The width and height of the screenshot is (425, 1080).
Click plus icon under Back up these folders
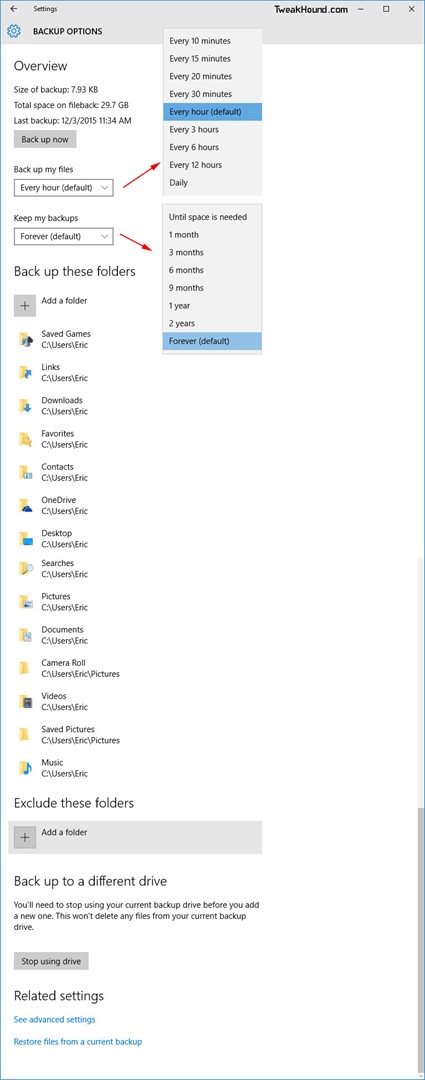click(x=25, y=306)
